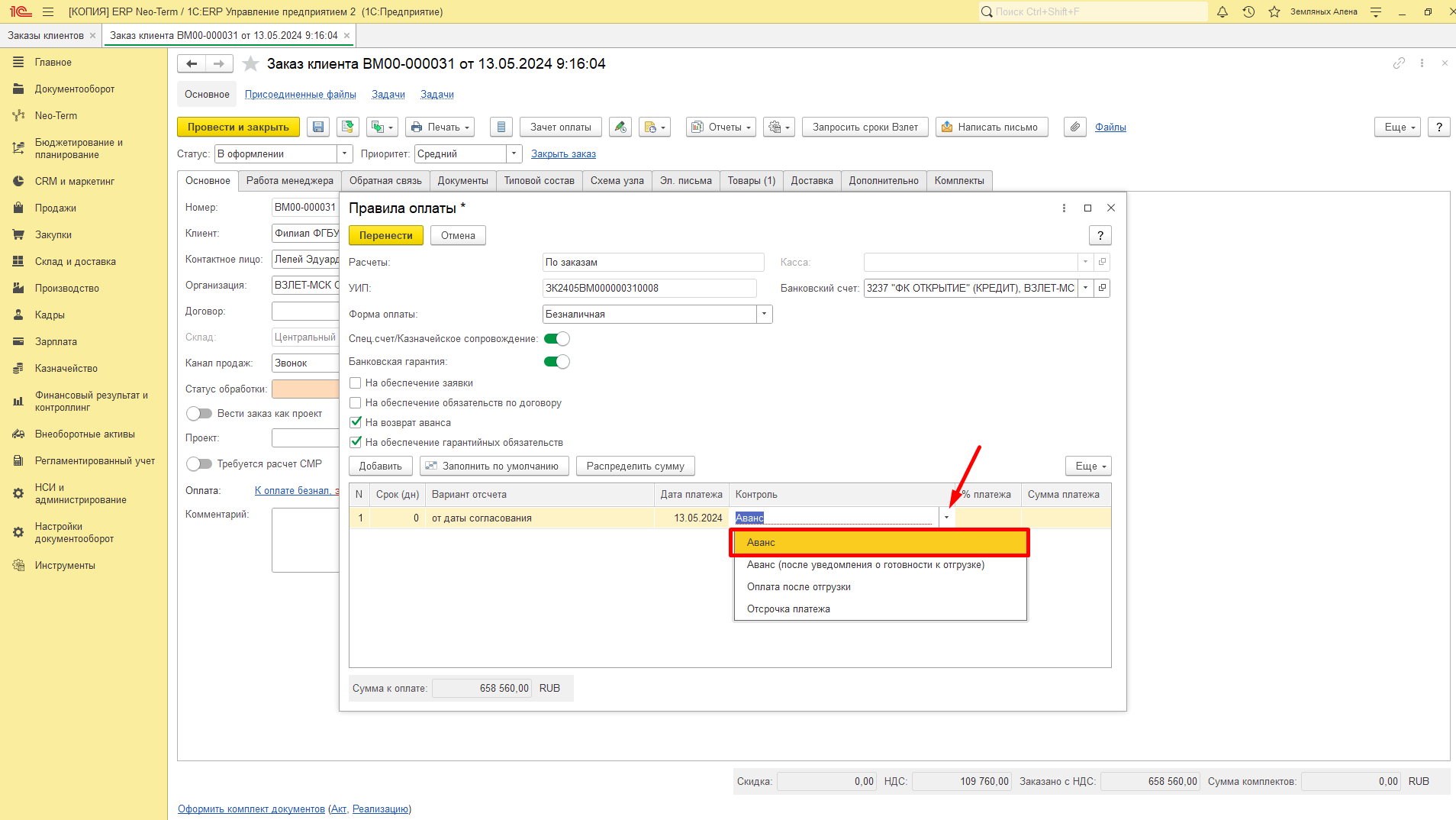Open Казначейство section in sidebar
This screenshot has height=820, width=1456.
[x=66, y=369]
